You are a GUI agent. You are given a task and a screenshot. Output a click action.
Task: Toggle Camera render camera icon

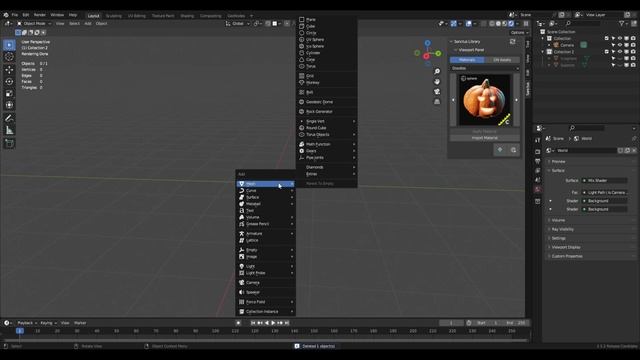[633, 45]
